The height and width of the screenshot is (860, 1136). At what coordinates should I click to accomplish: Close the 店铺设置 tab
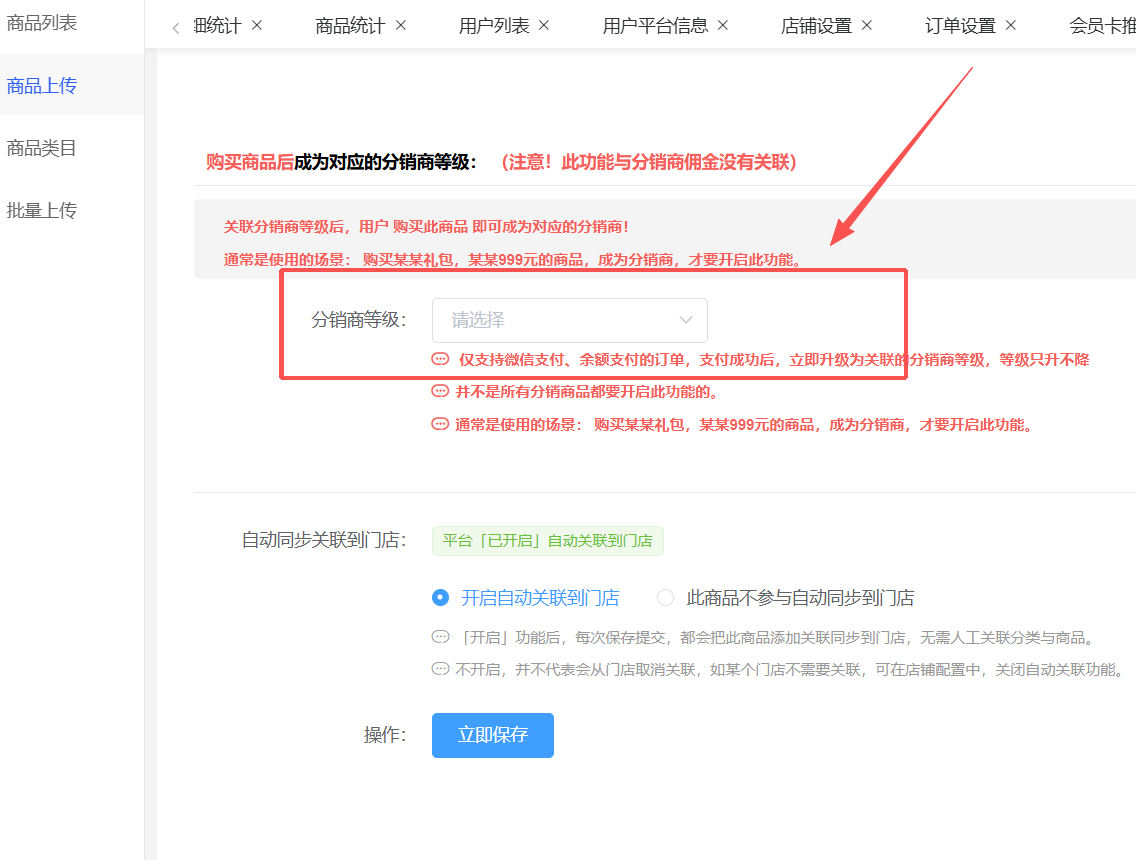tap(867, 25)
